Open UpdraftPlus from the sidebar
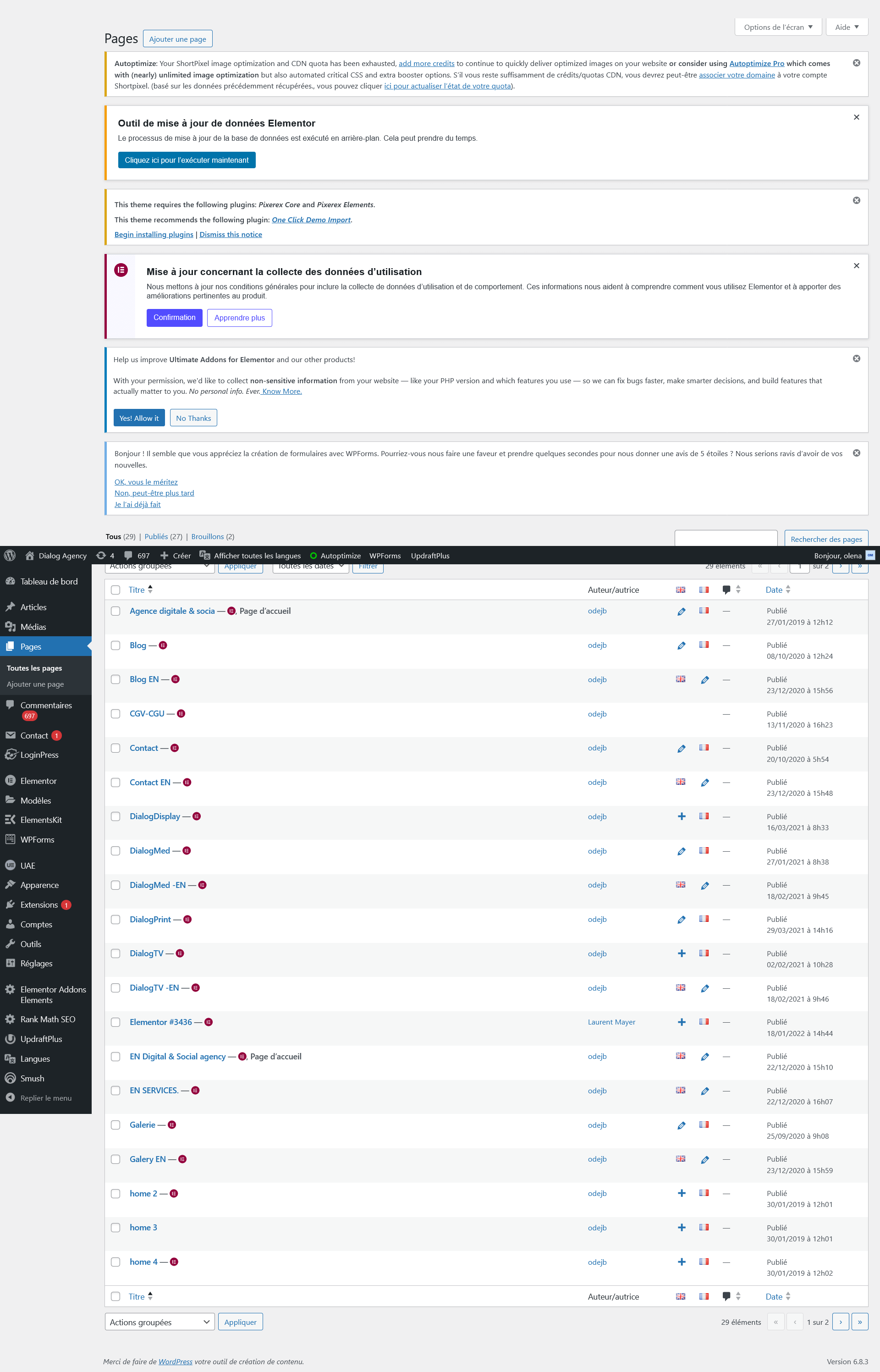880x1372 pixels. tap(41, 1039)
